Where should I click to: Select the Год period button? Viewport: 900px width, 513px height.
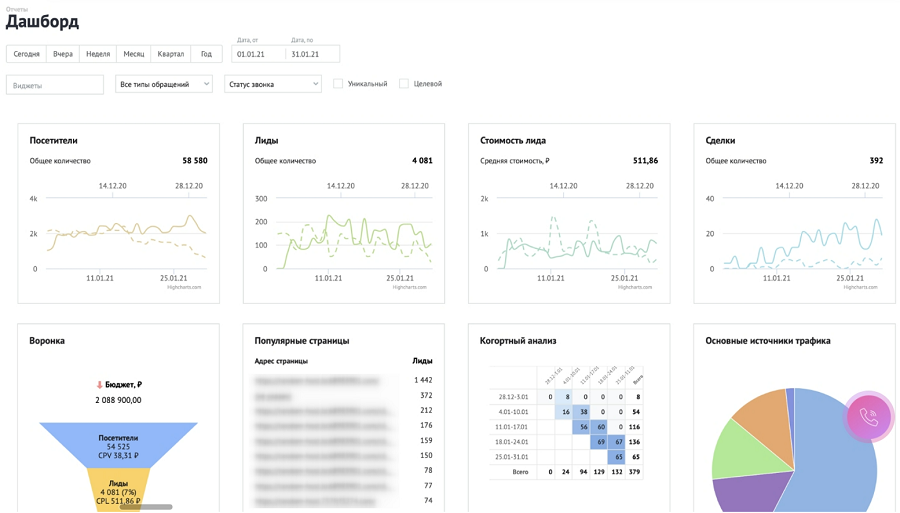pyautogui.click(x=207, y=54)
